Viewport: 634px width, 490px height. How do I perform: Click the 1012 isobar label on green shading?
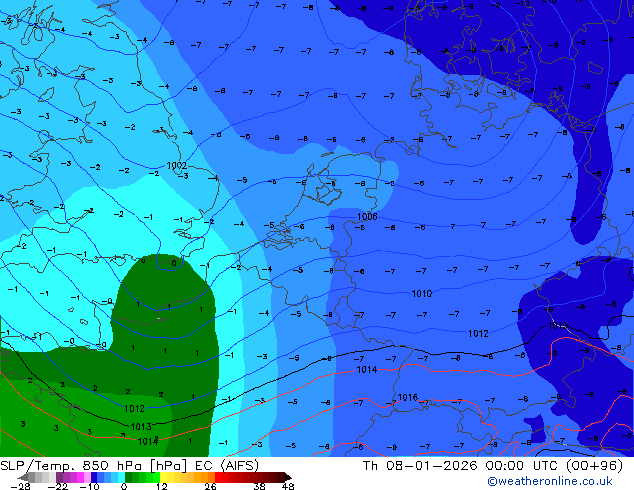point(134,409)
